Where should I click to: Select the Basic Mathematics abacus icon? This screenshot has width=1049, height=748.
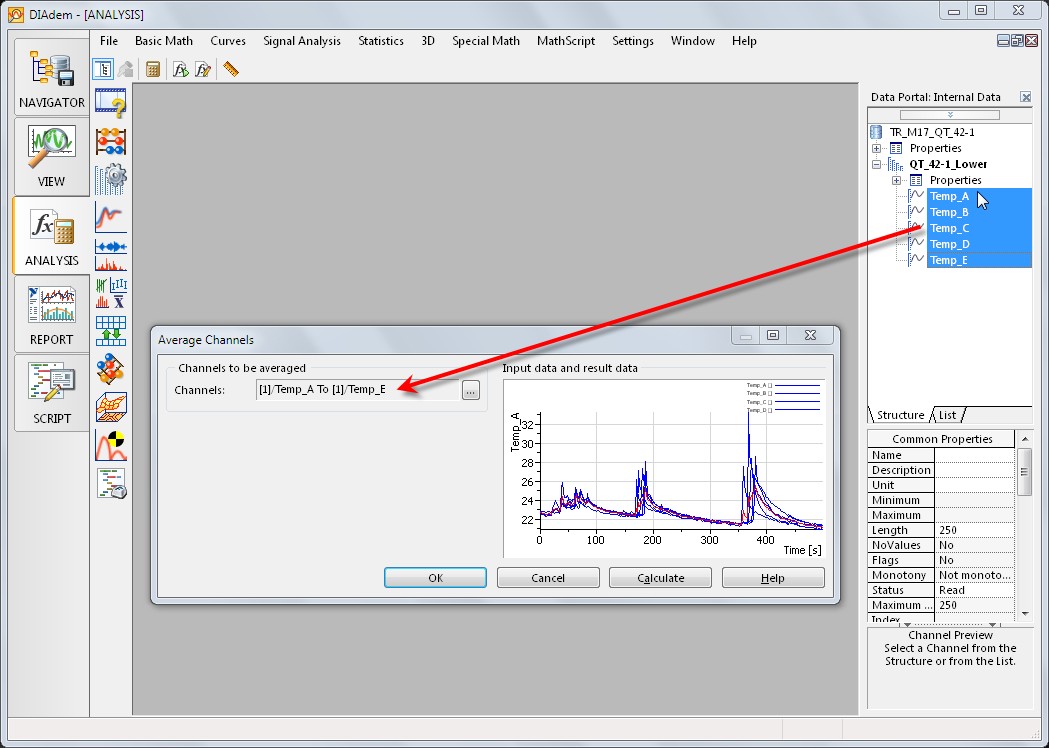(x=107, y=141)
